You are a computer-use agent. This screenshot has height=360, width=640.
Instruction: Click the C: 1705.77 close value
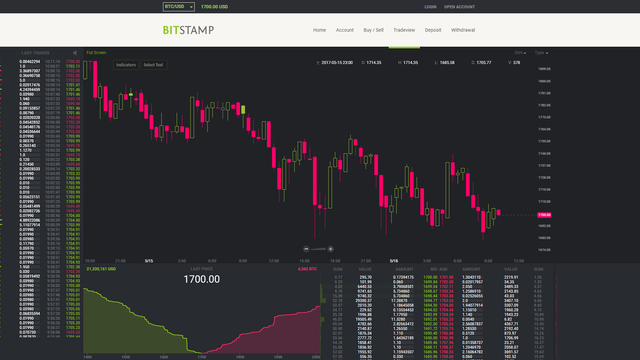(x=481, y=63)
